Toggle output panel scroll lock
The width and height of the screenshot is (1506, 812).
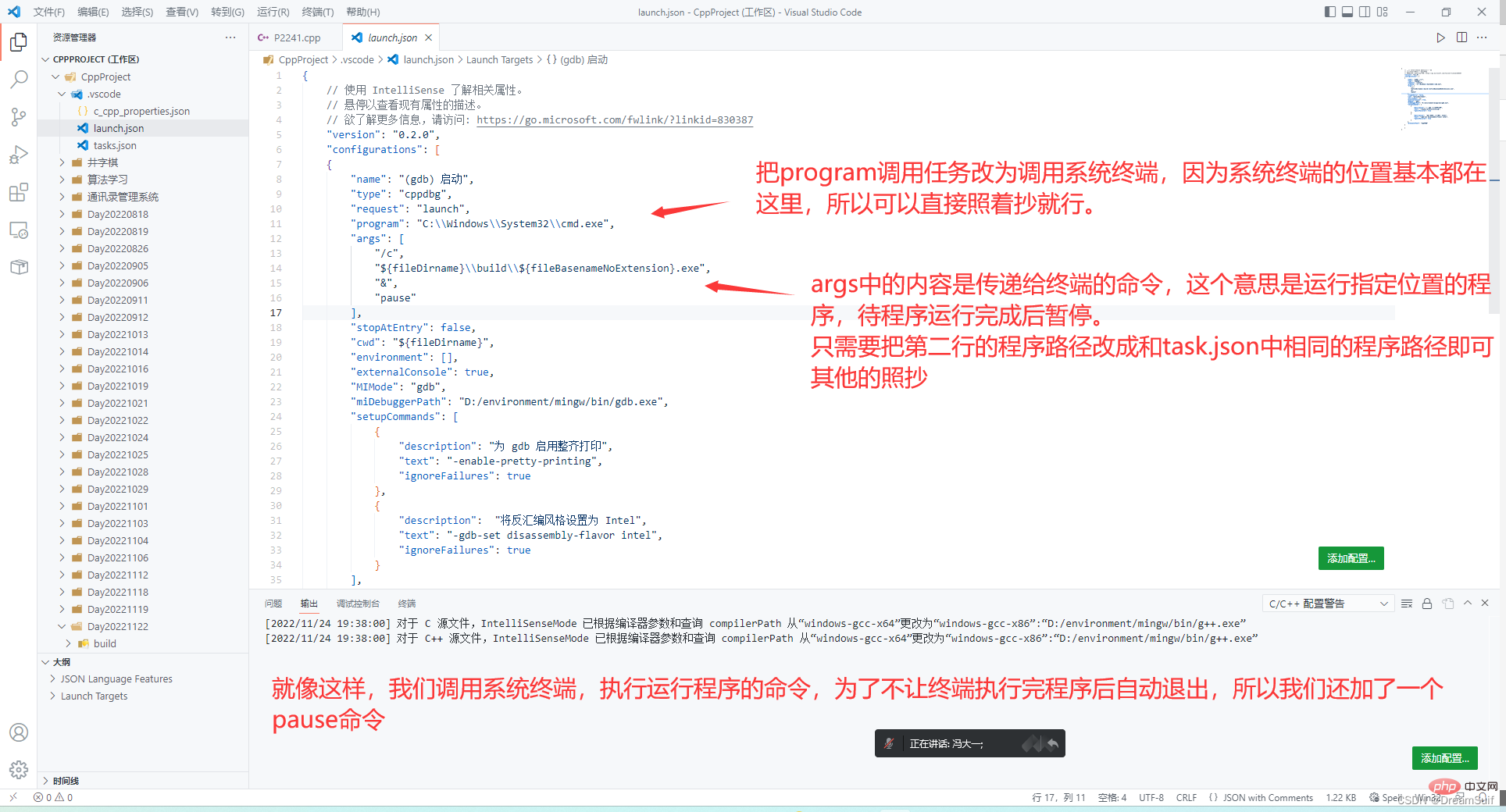[x=1427, y=604]
